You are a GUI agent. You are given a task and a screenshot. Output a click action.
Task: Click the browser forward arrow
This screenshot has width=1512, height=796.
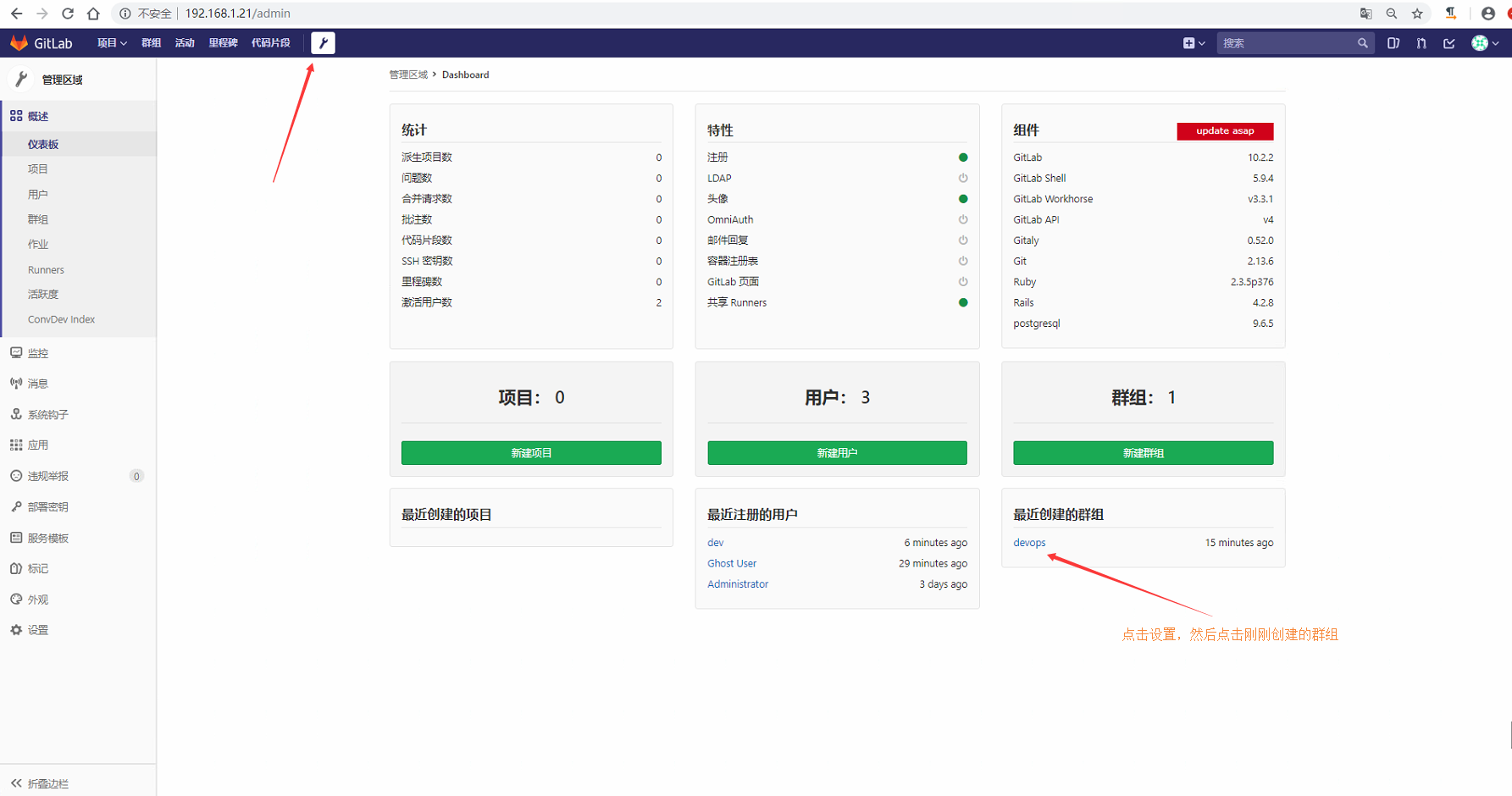(x=42, y=14)
